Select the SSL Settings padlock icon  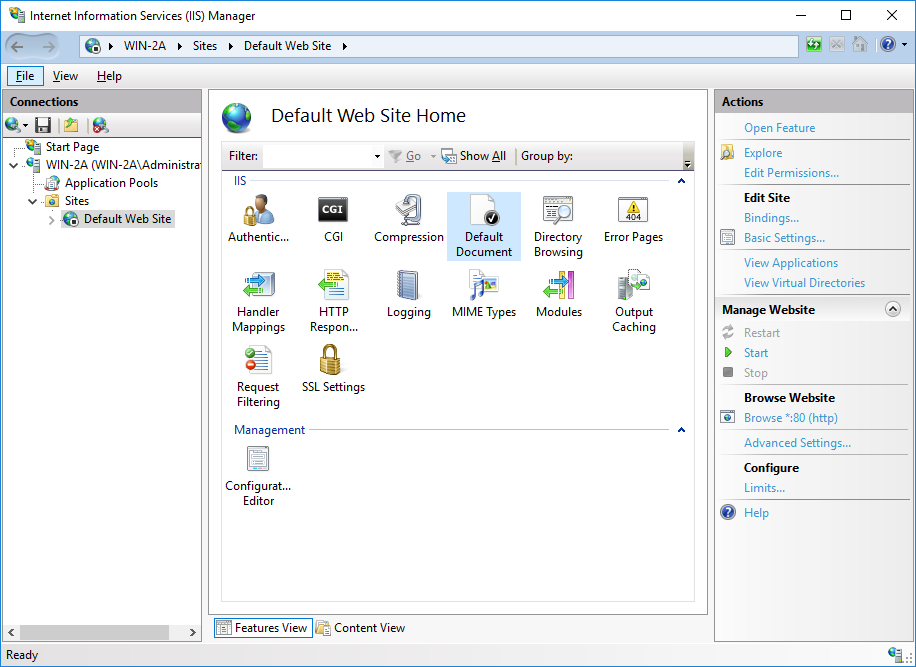point(333,361)
